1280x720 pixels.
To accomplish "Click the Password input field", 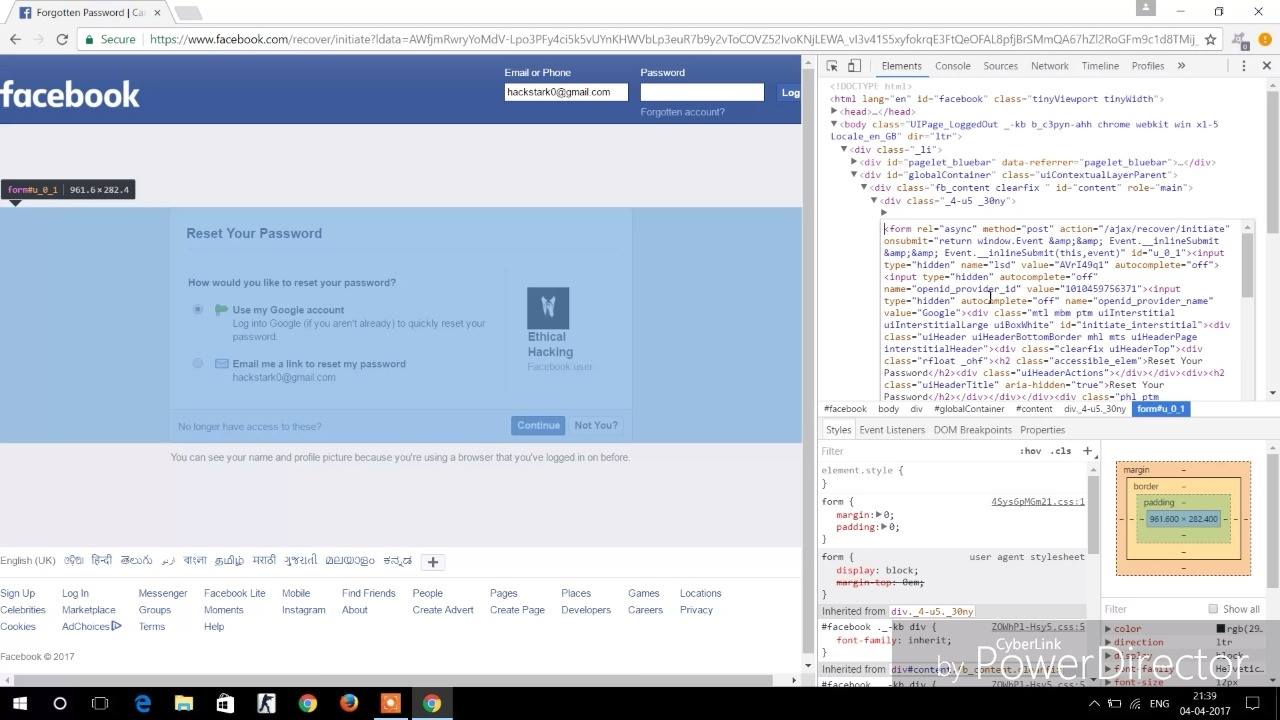I will 702,92.
